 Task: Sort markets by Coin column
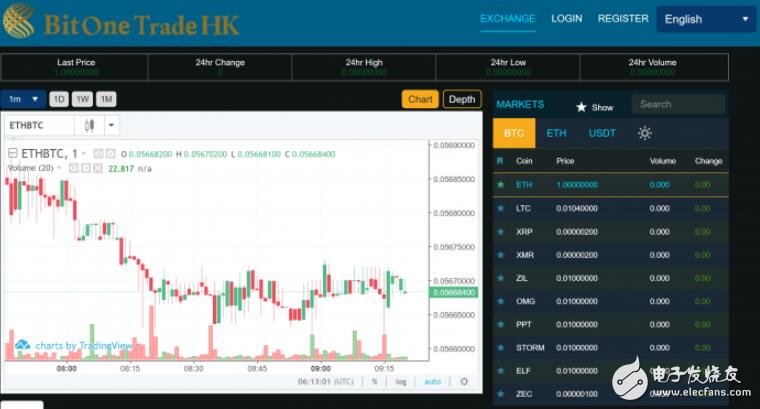pyautogui.click(x=524, y=161)
